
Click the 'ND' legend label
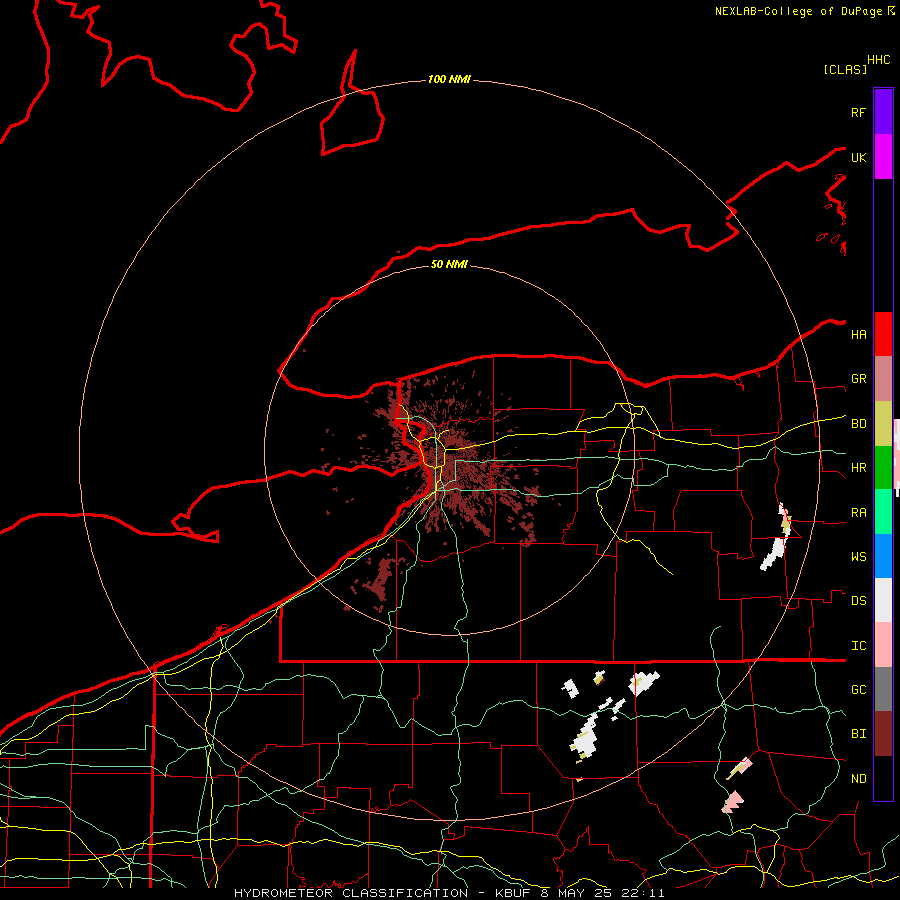click(858, 779)
